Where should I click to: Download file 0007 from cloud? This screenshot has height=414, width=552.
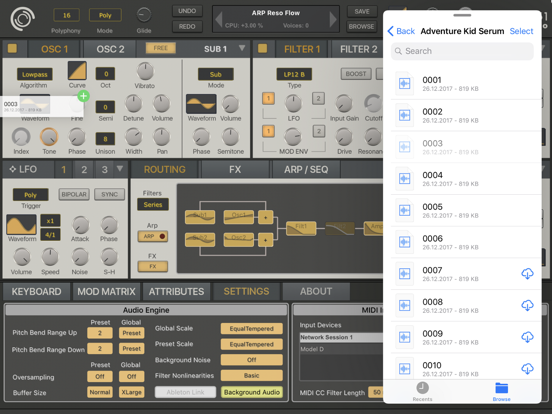point(527,274)
